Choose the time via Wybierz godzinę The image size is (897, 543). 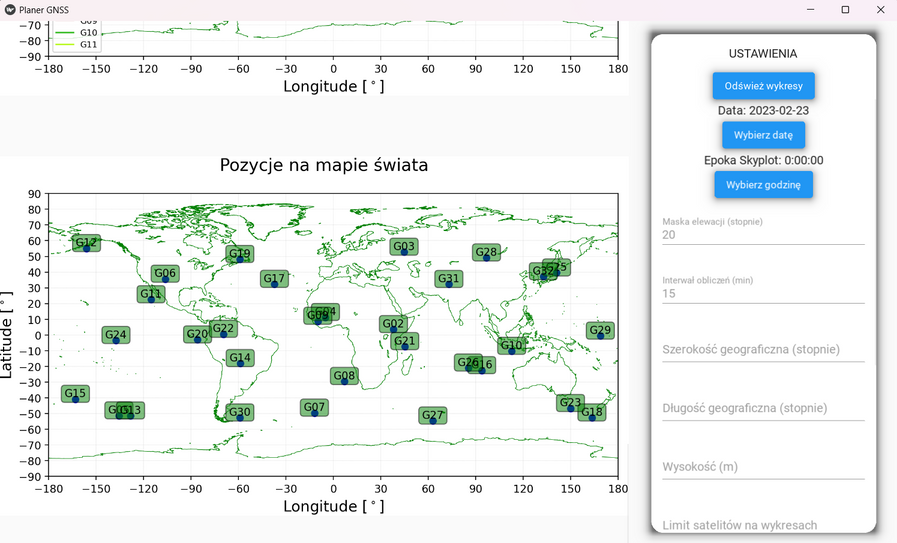[763, 185]
